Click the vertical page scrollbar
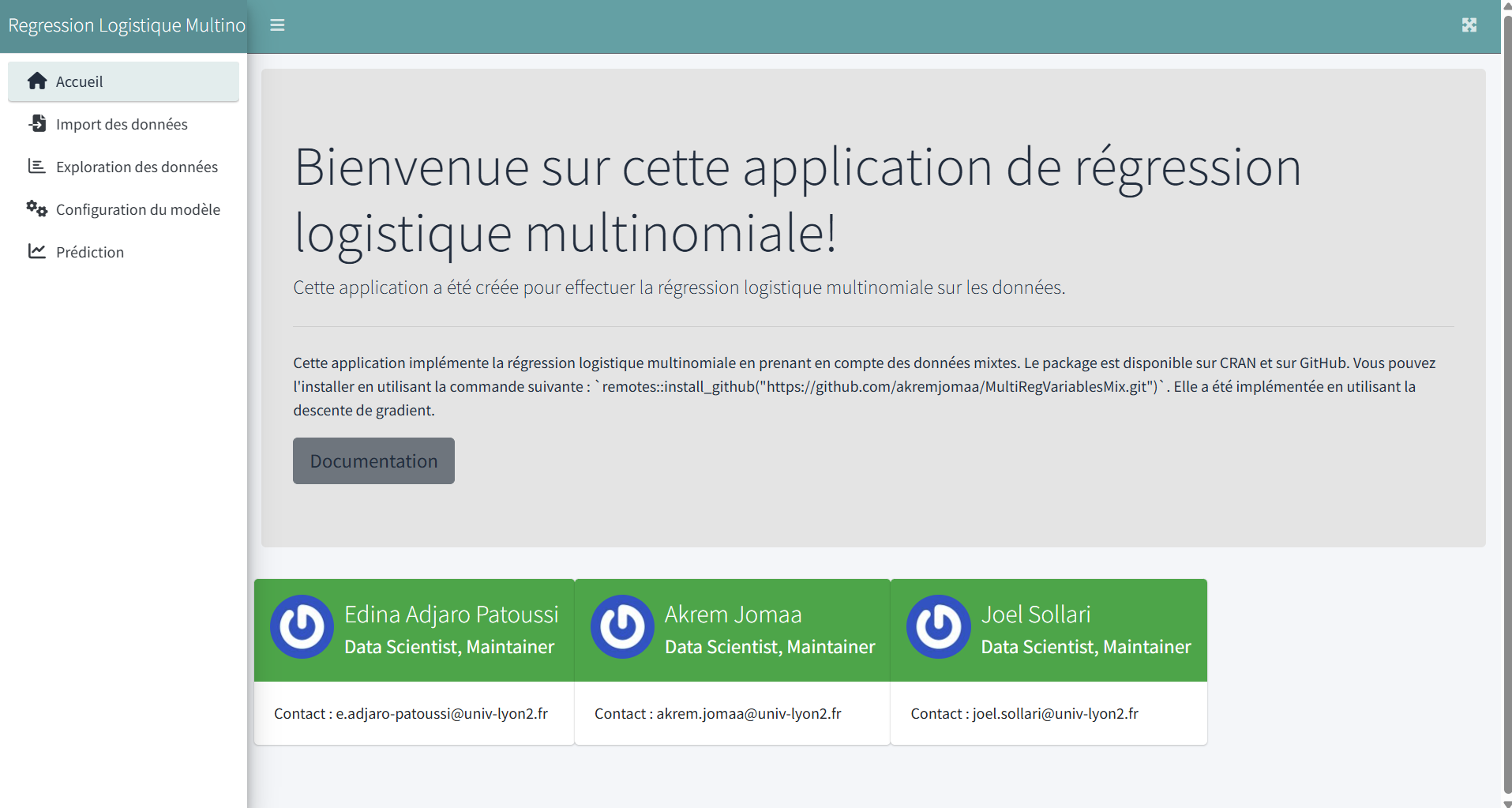The height and width of the screenshot is (808, 1512). tap(1506, 395)
